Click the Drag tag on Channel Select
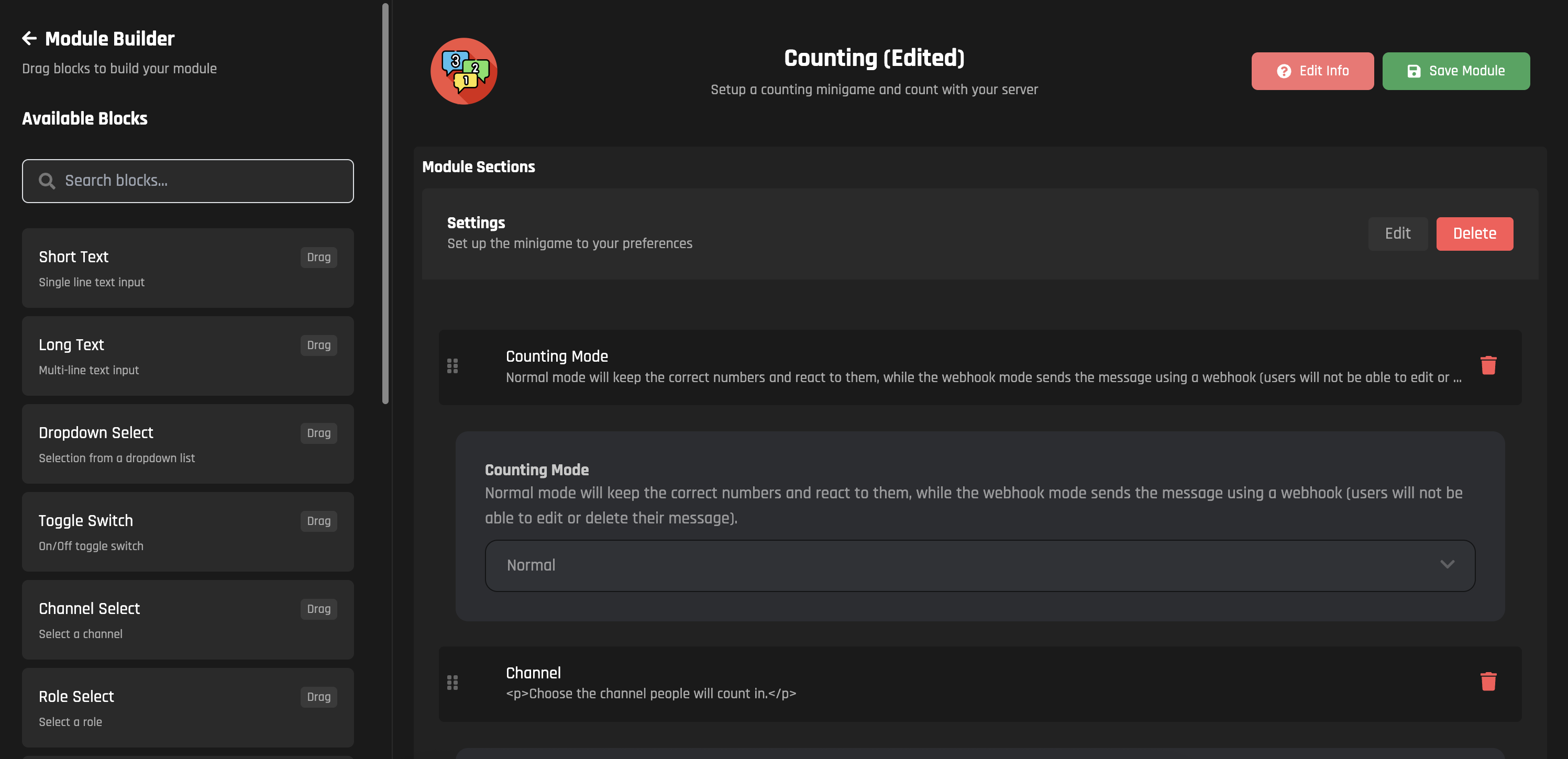Image resolution: width=1568 pixels, height=759 pixels. [318, 609]
